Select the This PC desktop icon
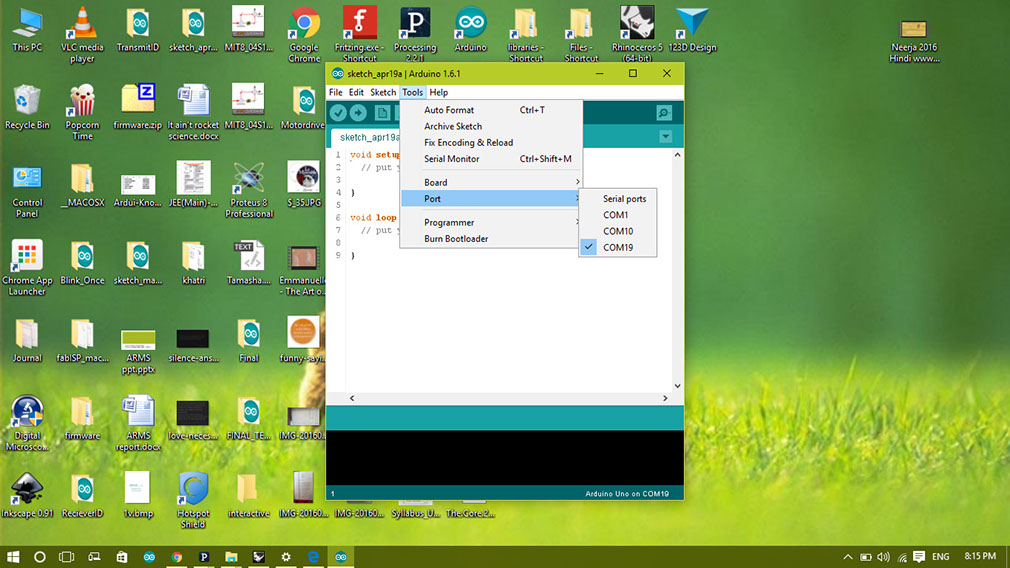Image resolution: width=1010 pixels, height=568 pixels. (x=27, y=30)
